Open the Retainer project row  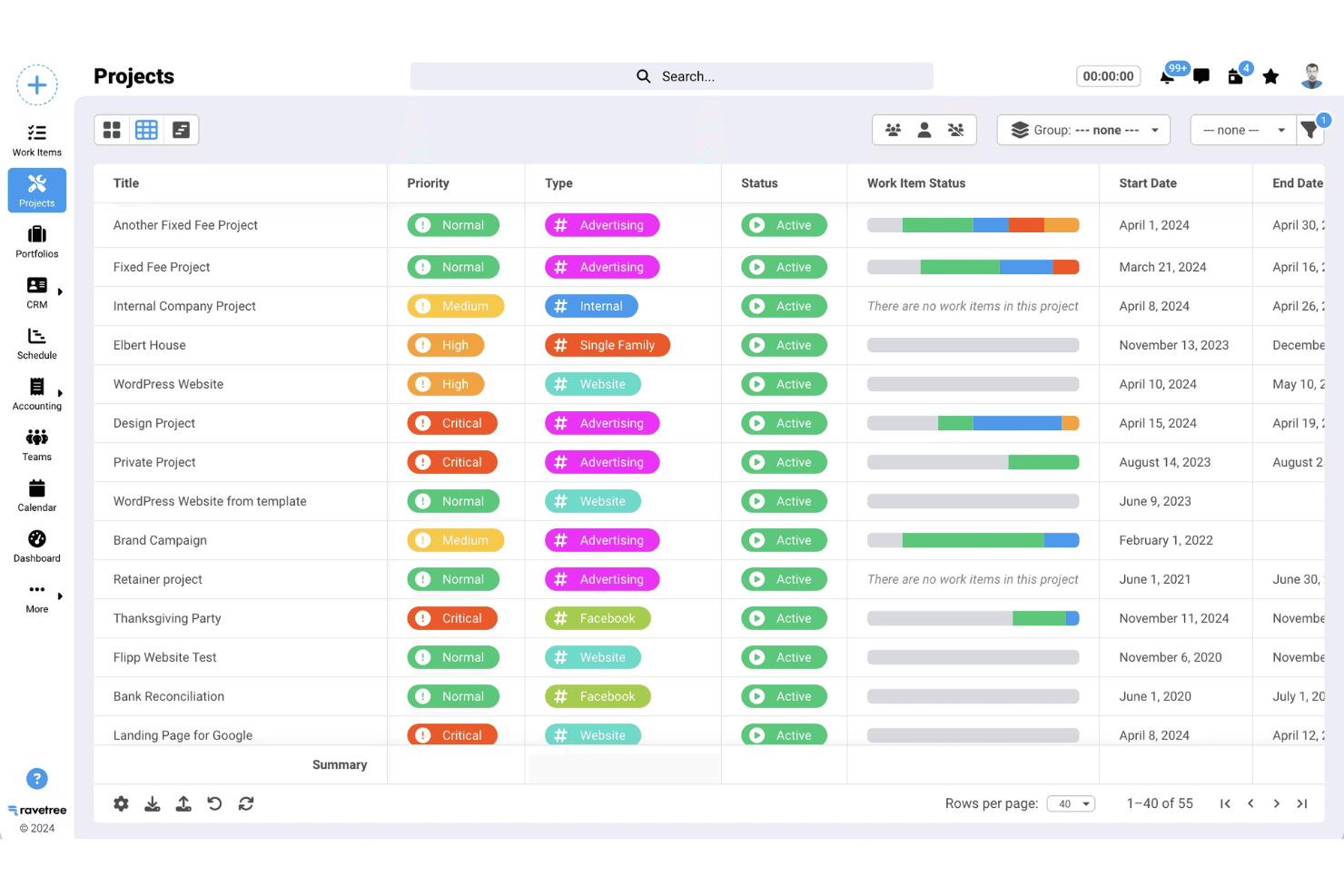[x=158, y=579]
